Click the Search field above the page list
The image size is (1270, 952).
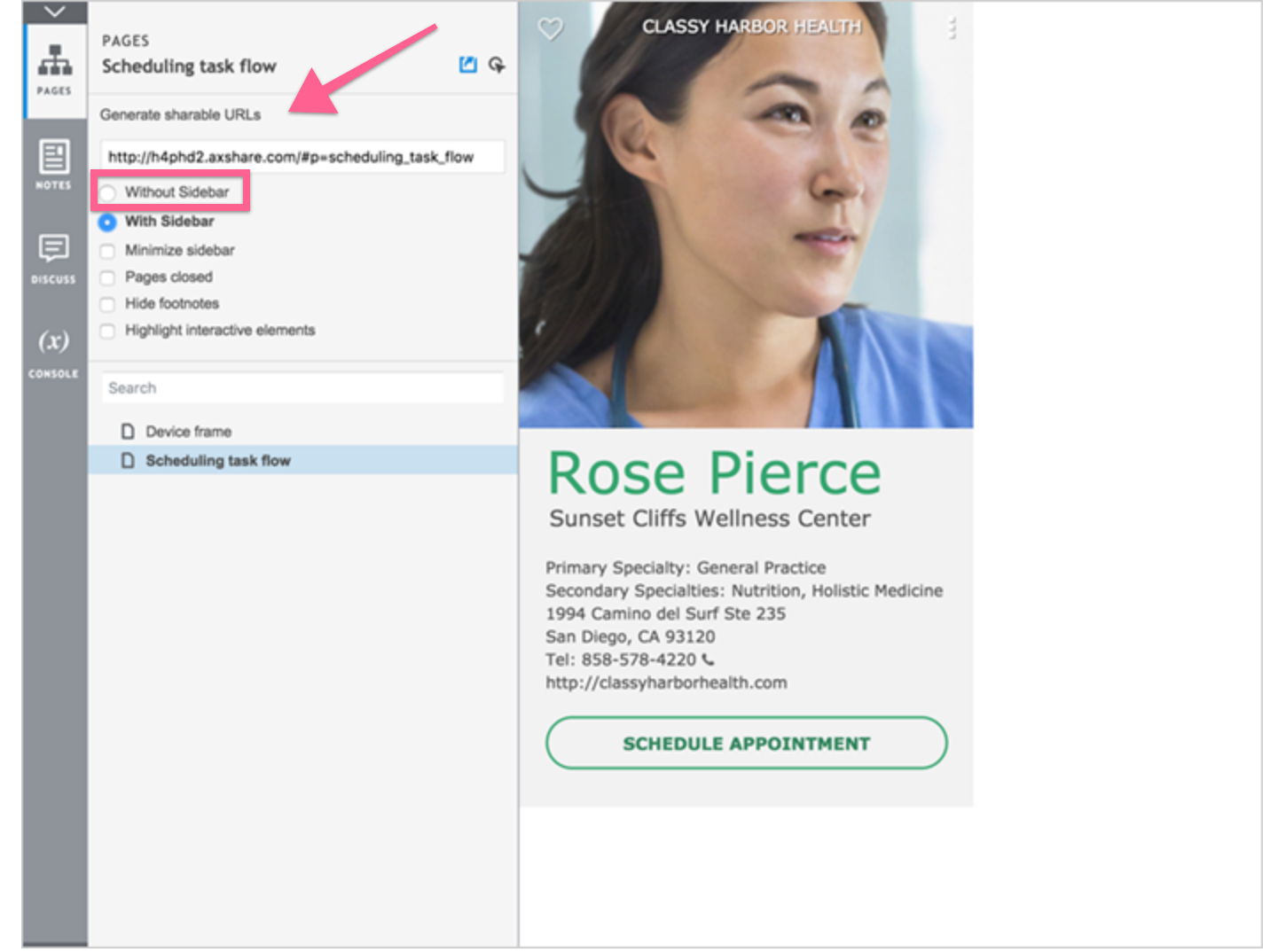[302, 387]
